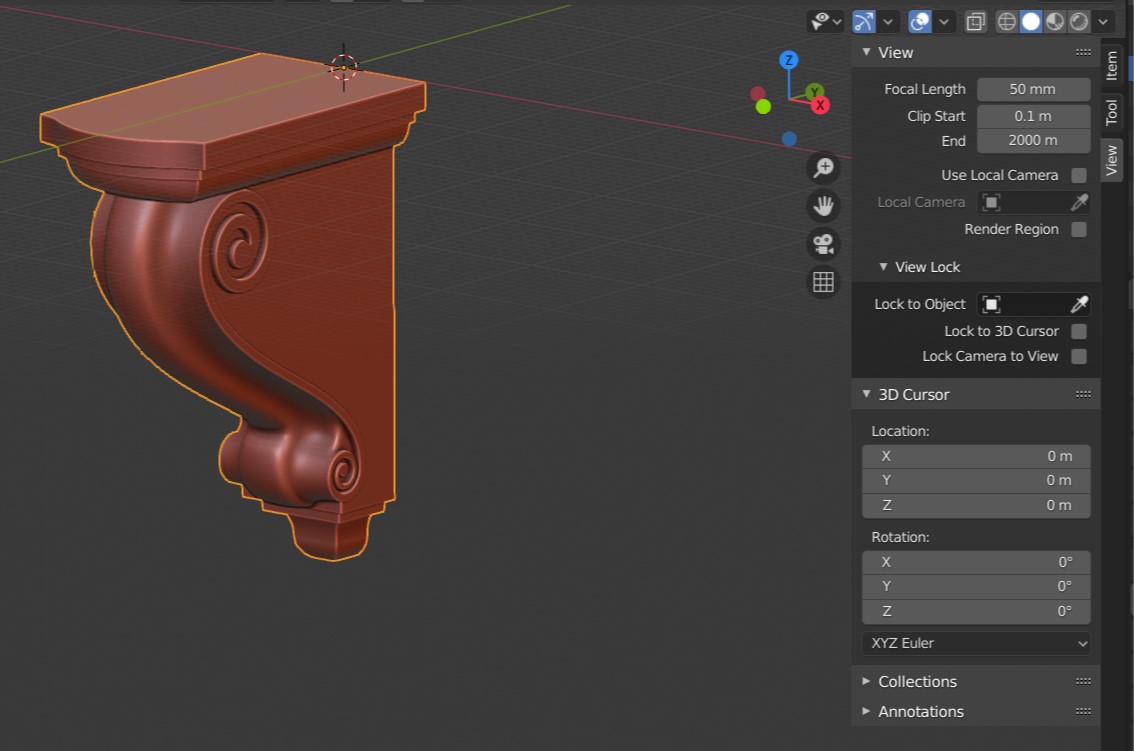Click the cursor Rotation Z field
This screenshot has width=1134, height=751.
coord(976,611)
